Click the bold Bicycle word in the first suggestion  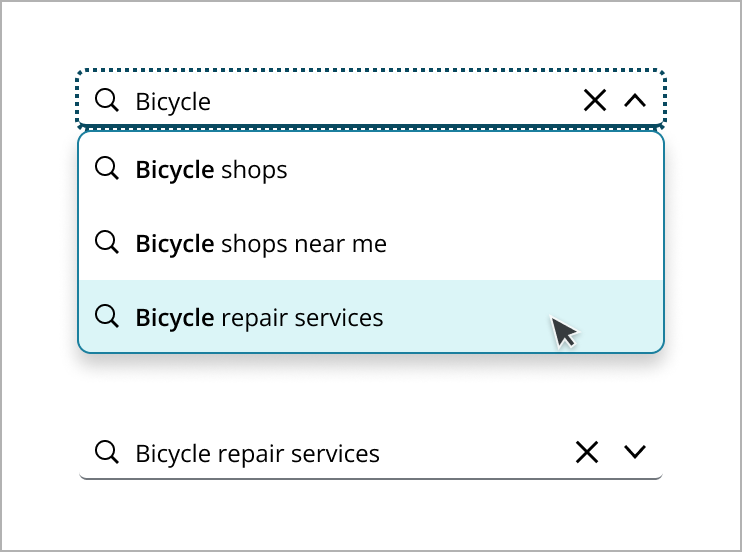point(174,170)
